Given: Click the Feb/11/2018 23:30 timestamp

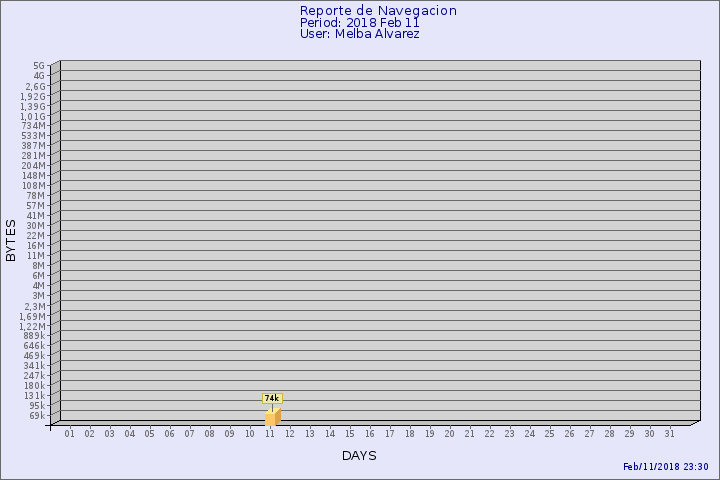Looking at the screenshot, I should (665, 467).
